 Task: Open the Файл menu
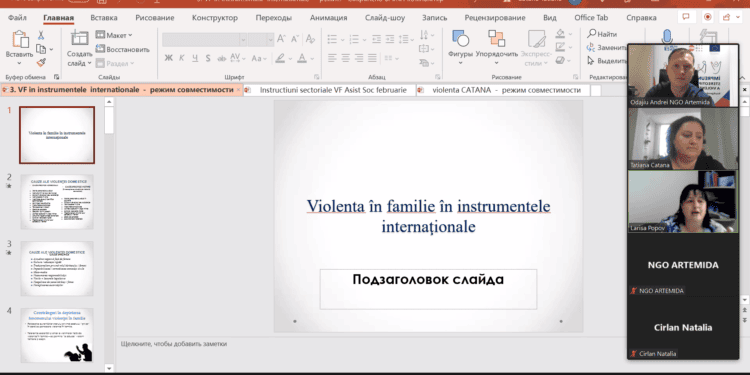pyautogui.click(x=17, y=18)
